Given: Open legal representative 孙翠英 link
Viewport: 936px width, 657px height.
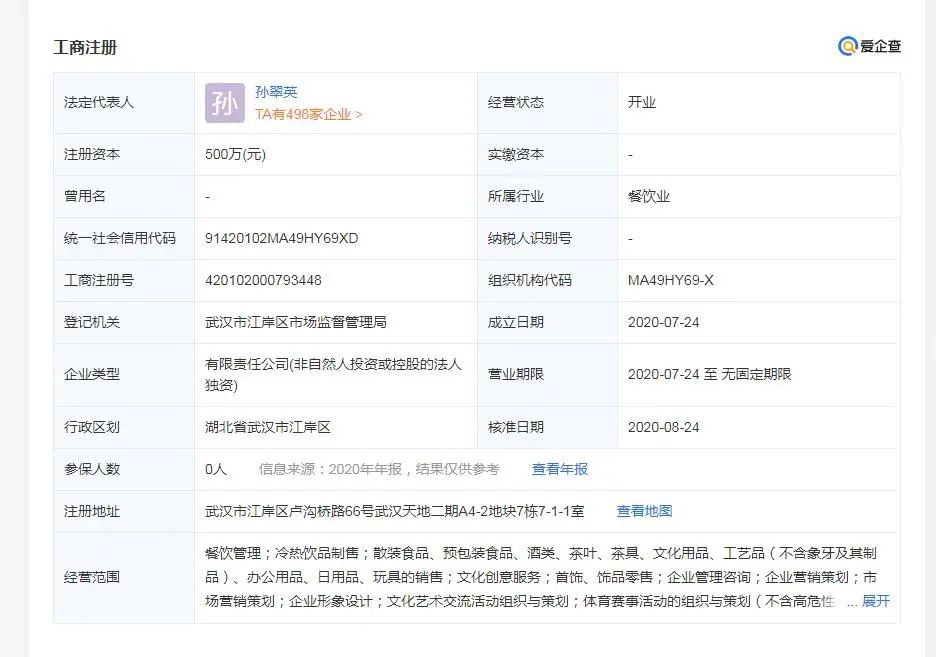Looking at the screenshot, I should [x=276, y=92].
